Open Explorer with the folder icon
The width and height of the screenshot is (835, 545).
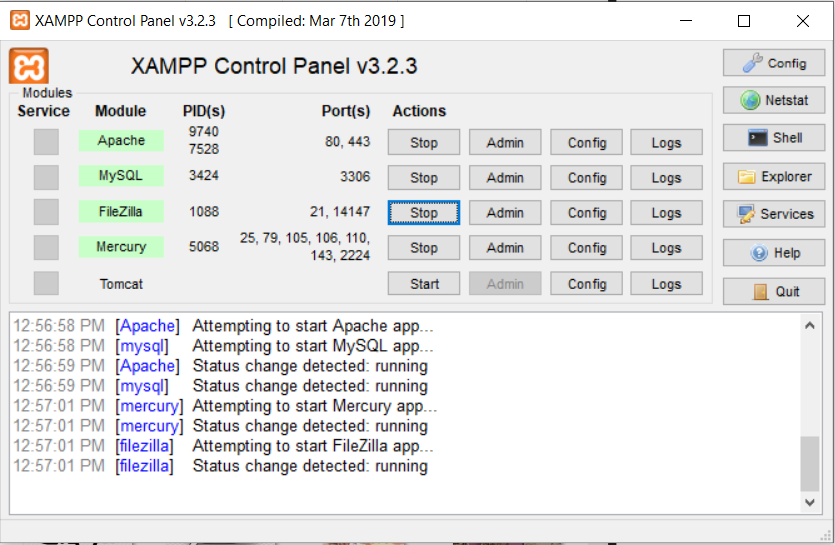(774, 176)
